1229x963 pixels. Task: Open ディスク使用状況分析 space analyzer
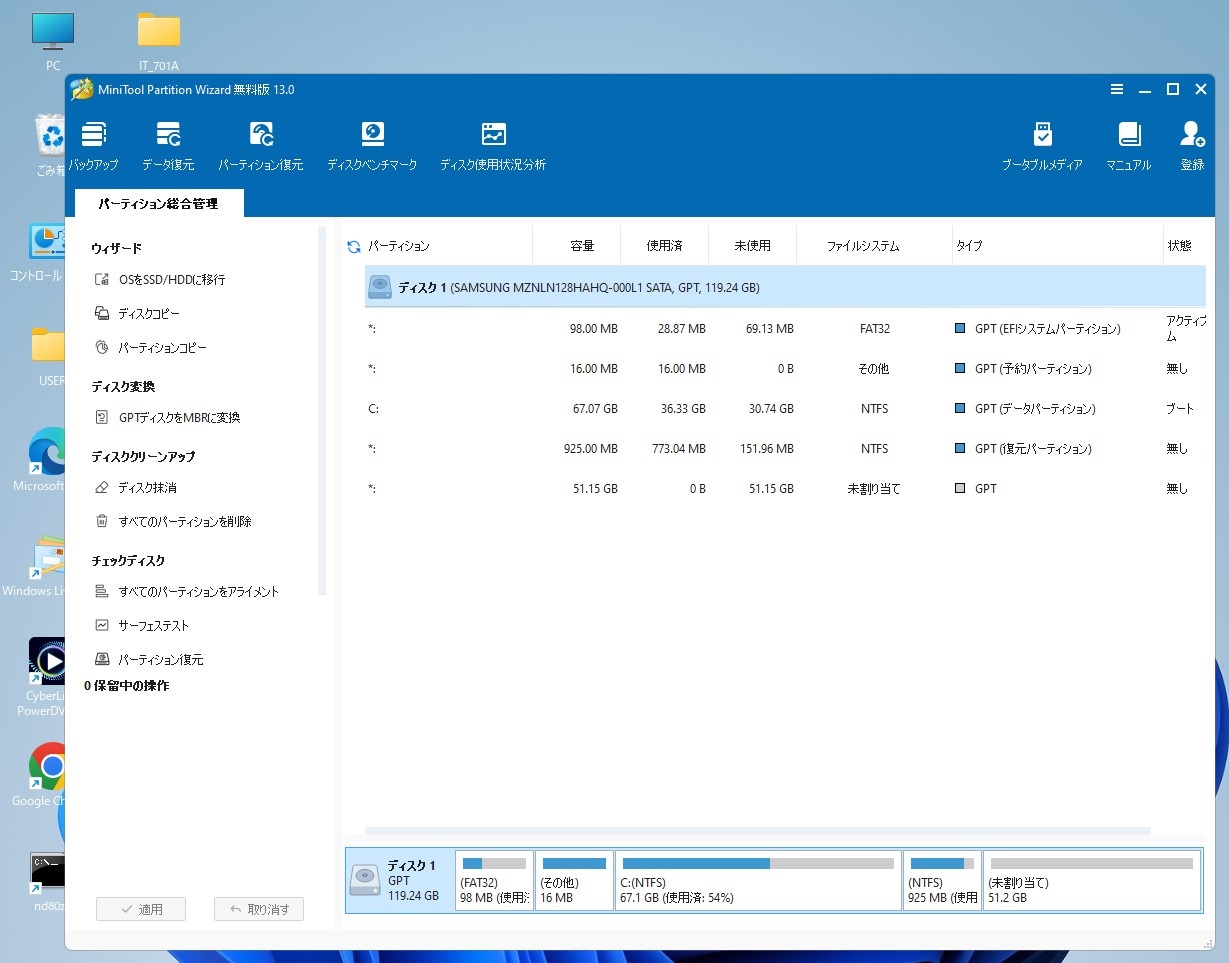[x=493, y=146]
